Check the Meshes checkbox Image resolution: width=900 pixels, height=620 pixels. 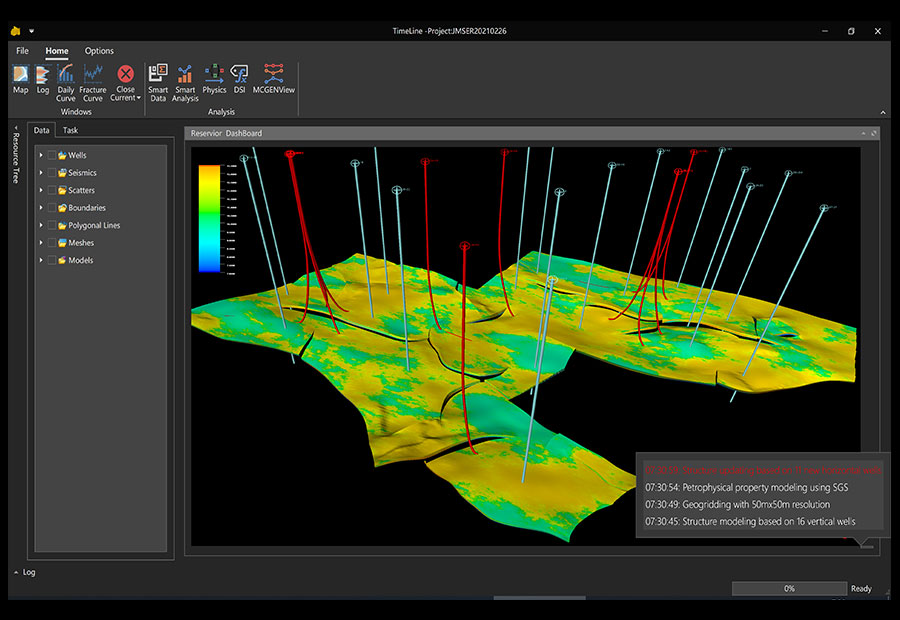[52, 243]
